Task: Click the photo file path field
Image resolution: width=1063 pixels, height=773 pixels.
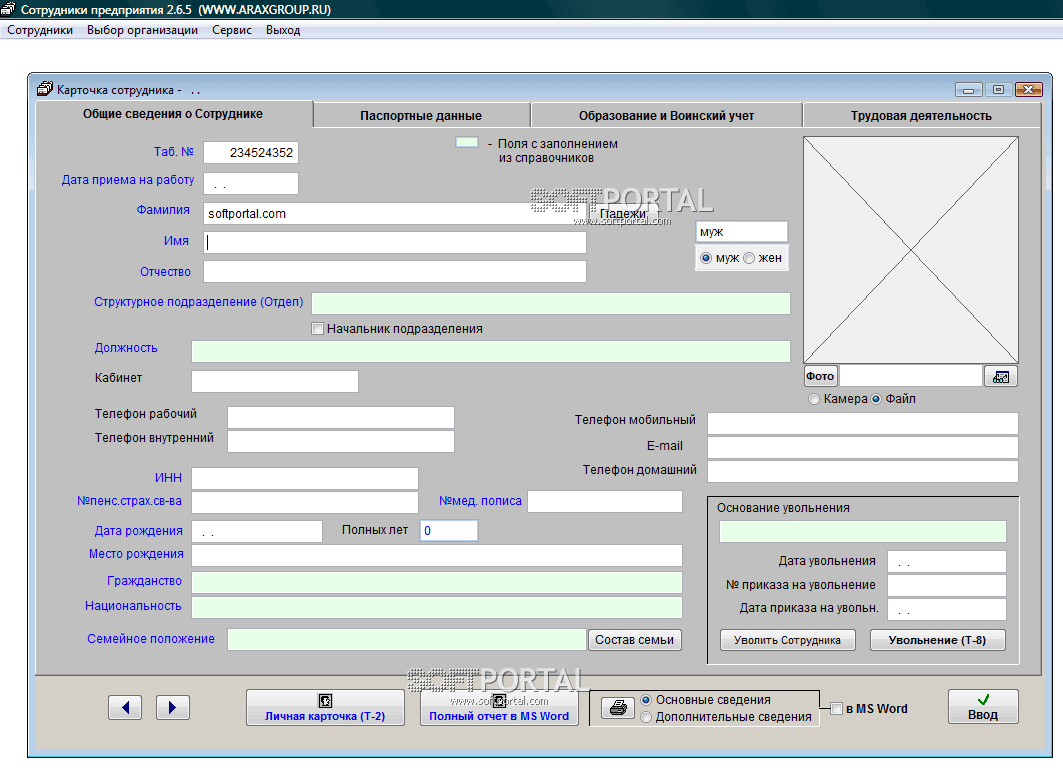Action: tap(910, 376)
